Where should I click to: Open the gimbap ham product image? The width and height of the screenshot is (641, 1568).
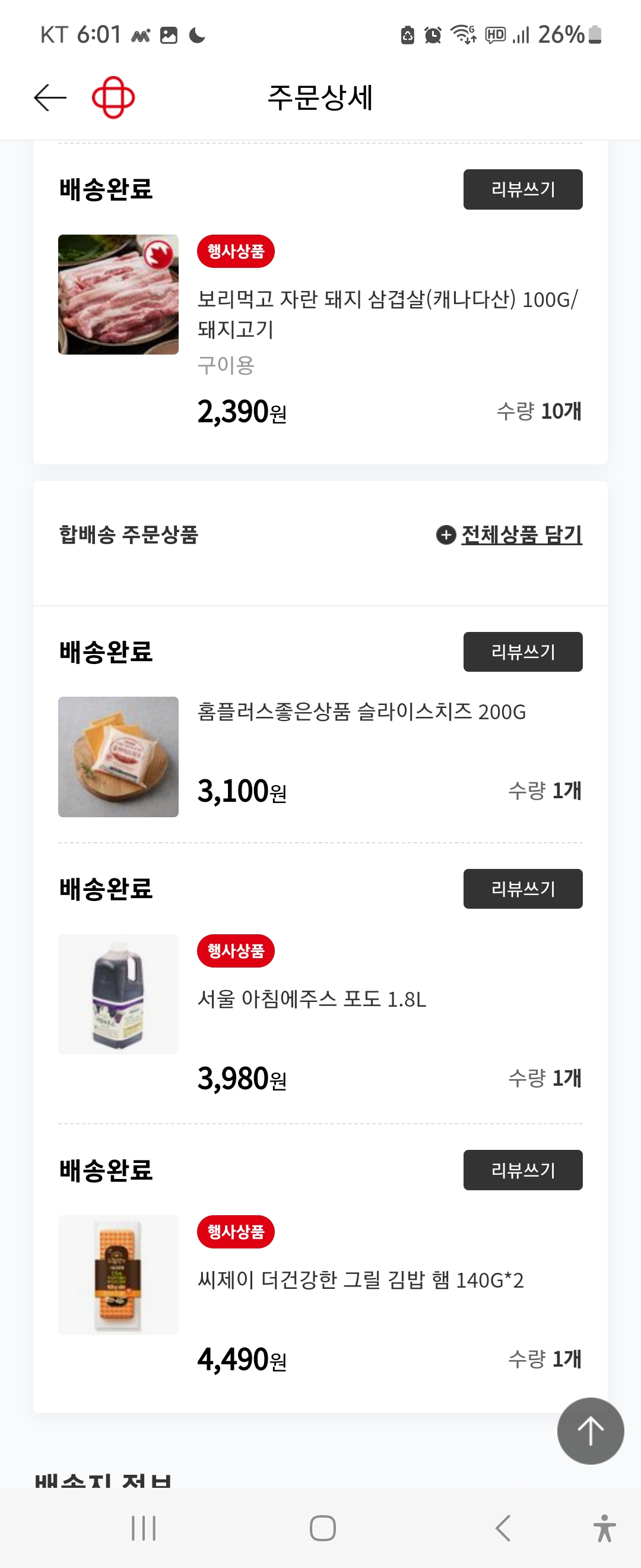(119, 1275)
